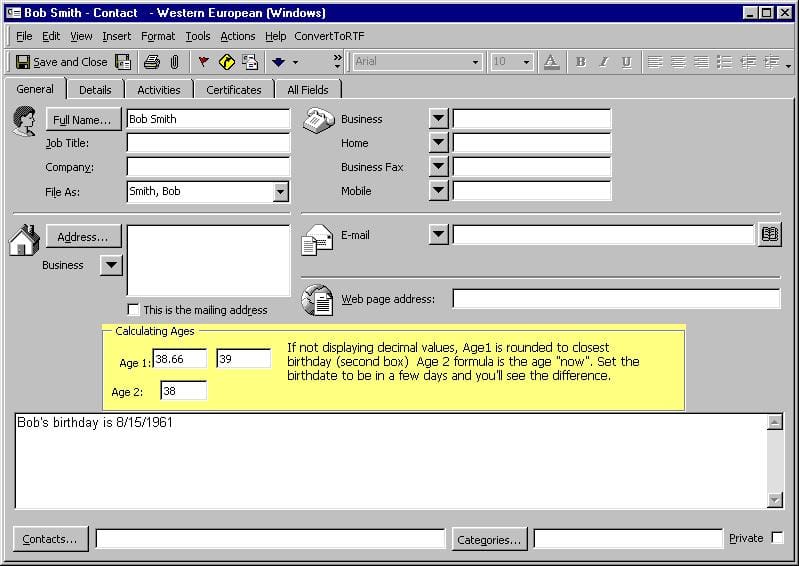Switch to the Certificates tab

[x=234, y=90]
